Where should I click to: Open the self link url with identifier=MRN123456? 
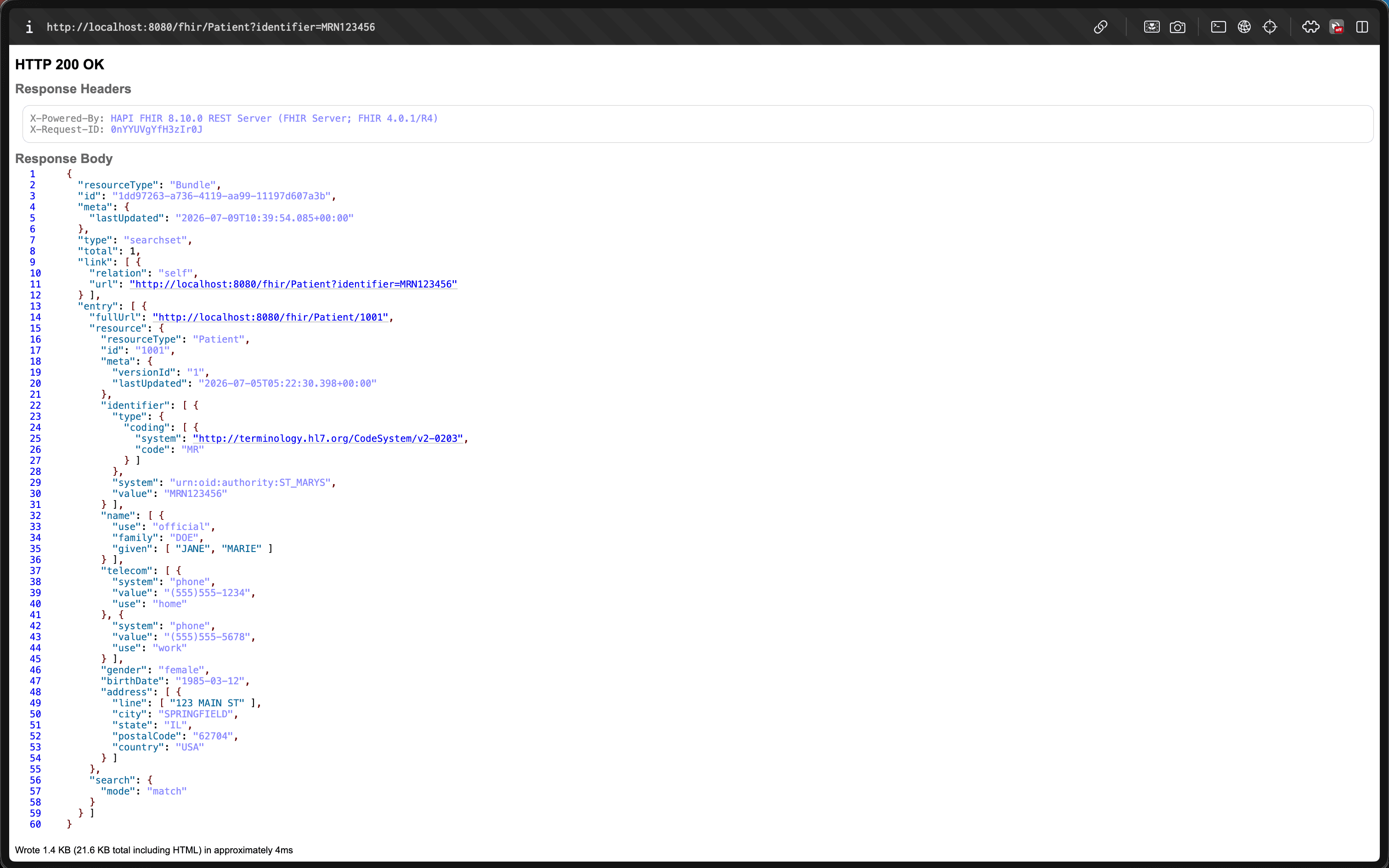click(294, 284)
